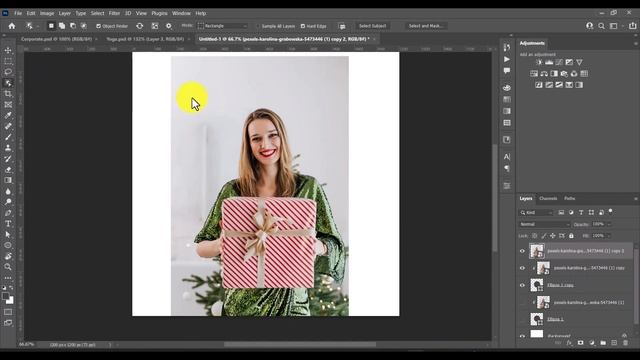
Task: Click the canvas horizontal scrollbar
Action: tap(300, 344)
